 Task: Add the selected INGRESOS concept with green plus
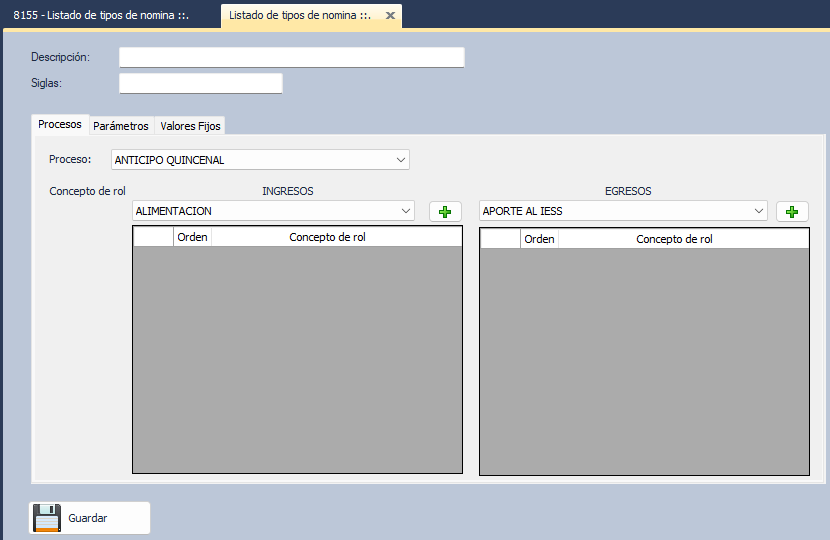pos(445,212)
